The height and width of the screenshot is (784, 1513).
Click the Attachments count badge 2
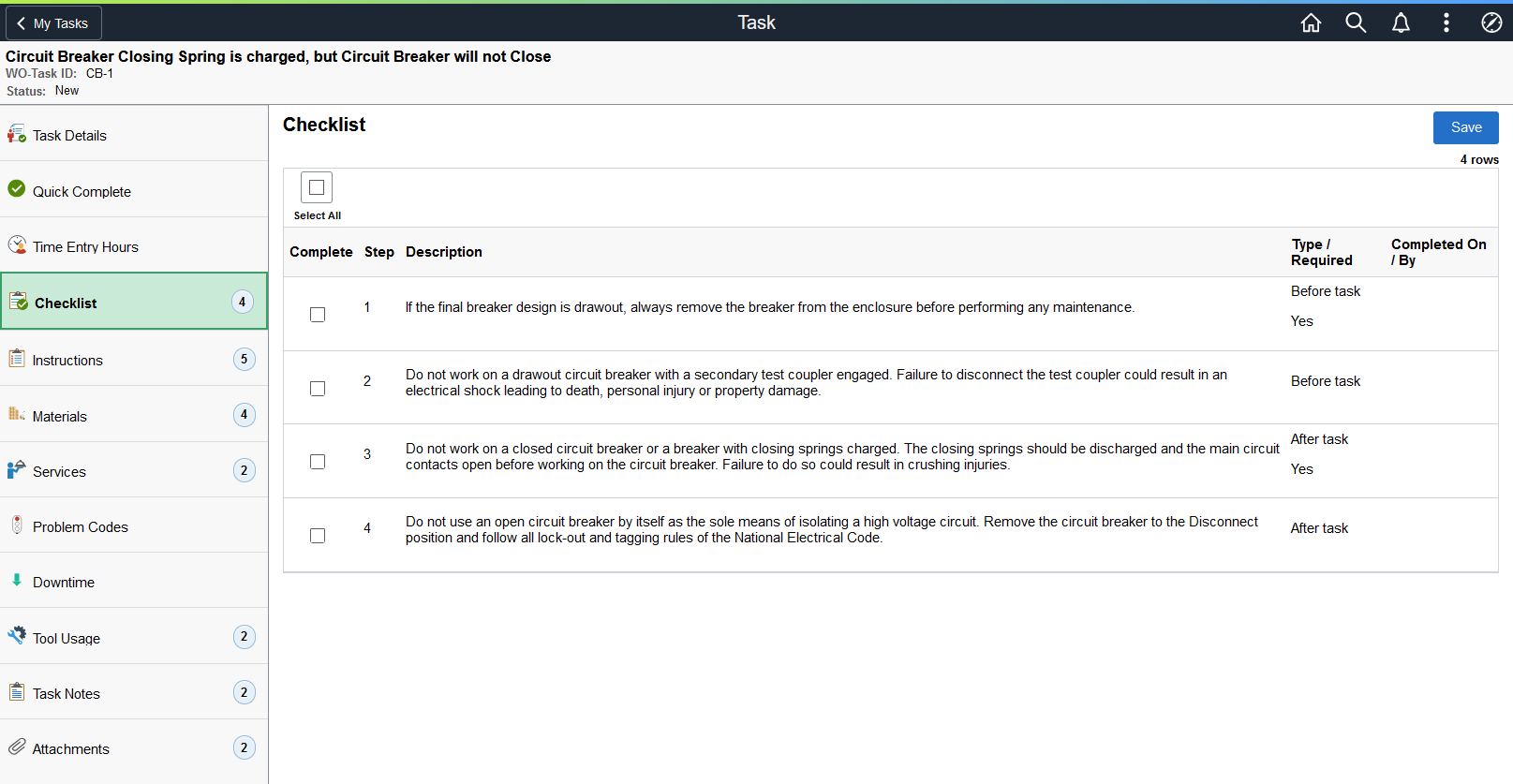tap(244, 747)
